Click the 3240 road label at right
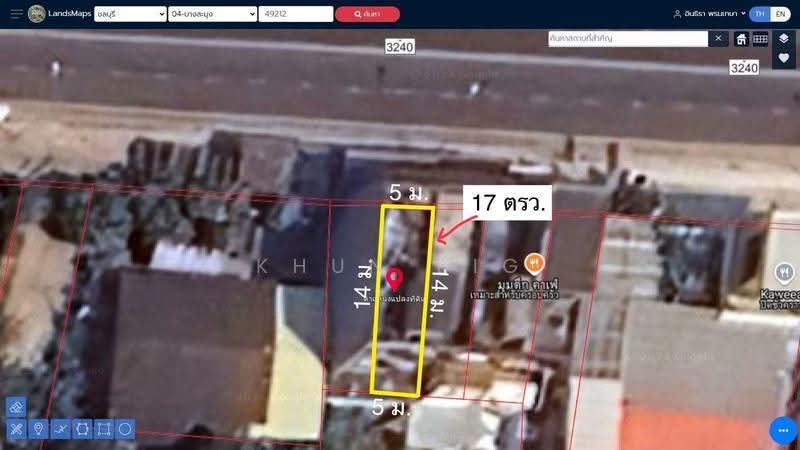Screen dimensions: 800x450 coord(744,67)
